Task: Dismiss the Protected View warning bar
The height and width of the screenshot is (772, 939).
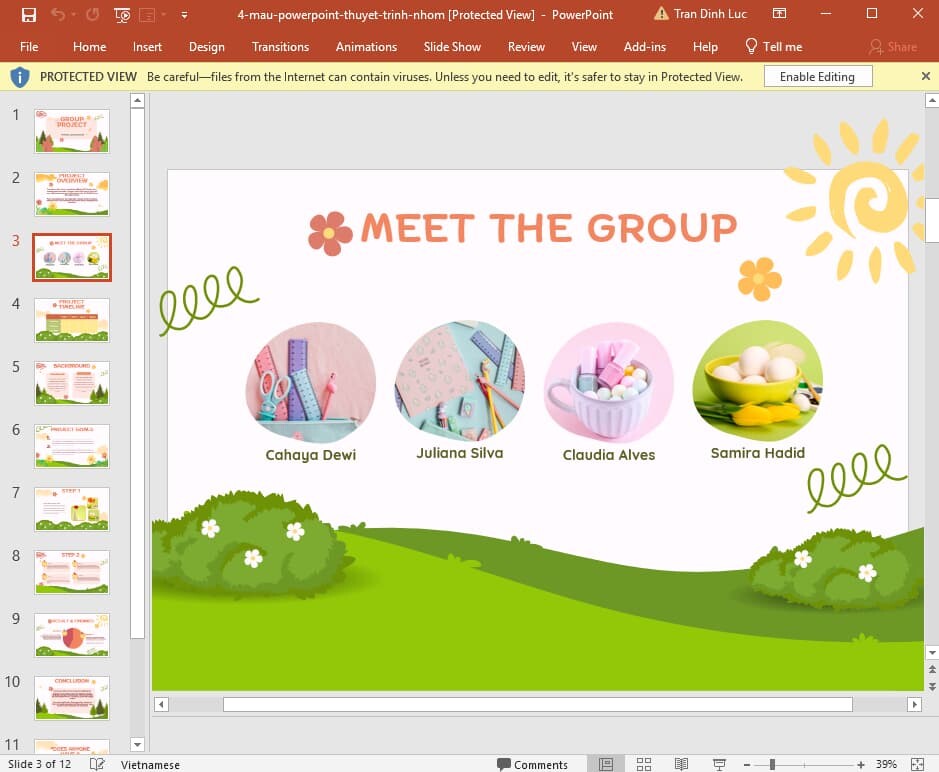Action: (x=926, y=76)
